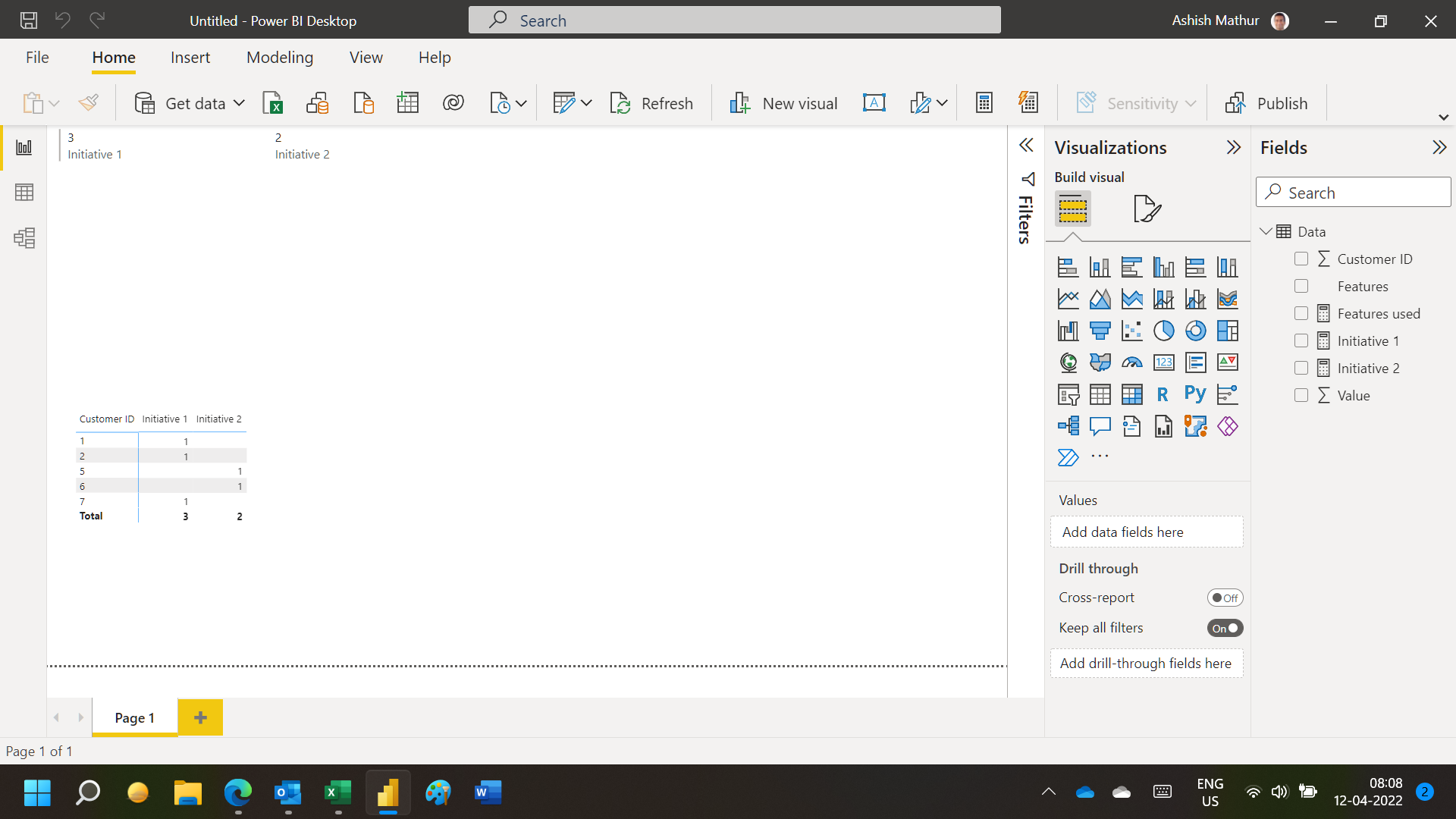Turn on the Cross-report toggle
1456x819 pixels.
1225,598
